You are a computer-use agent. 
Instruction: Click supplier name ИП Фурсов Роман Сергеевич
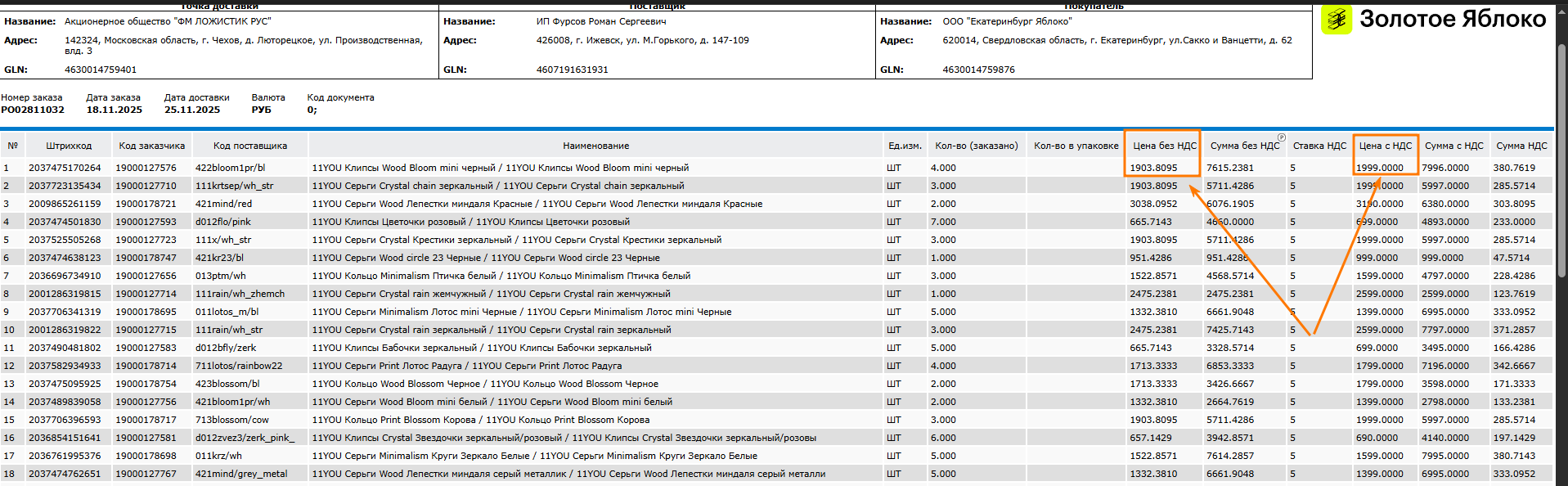click(x=601, y=21)
